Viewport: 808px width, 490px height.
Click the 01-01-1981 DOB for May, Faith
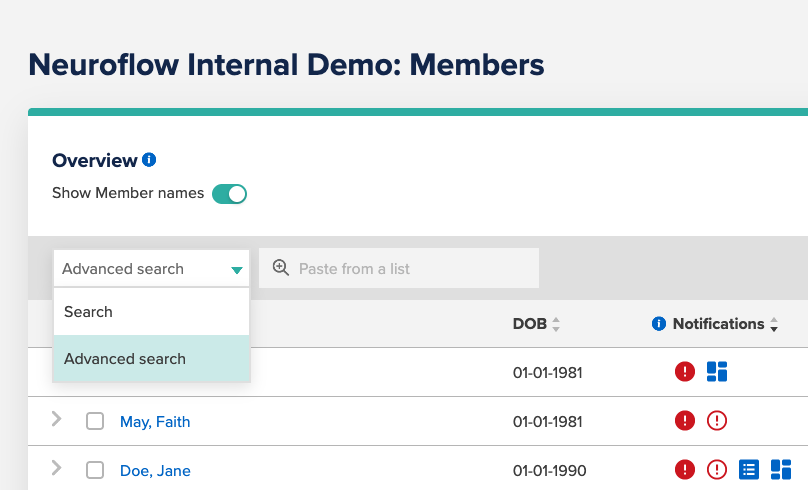[x=547, y=422]
